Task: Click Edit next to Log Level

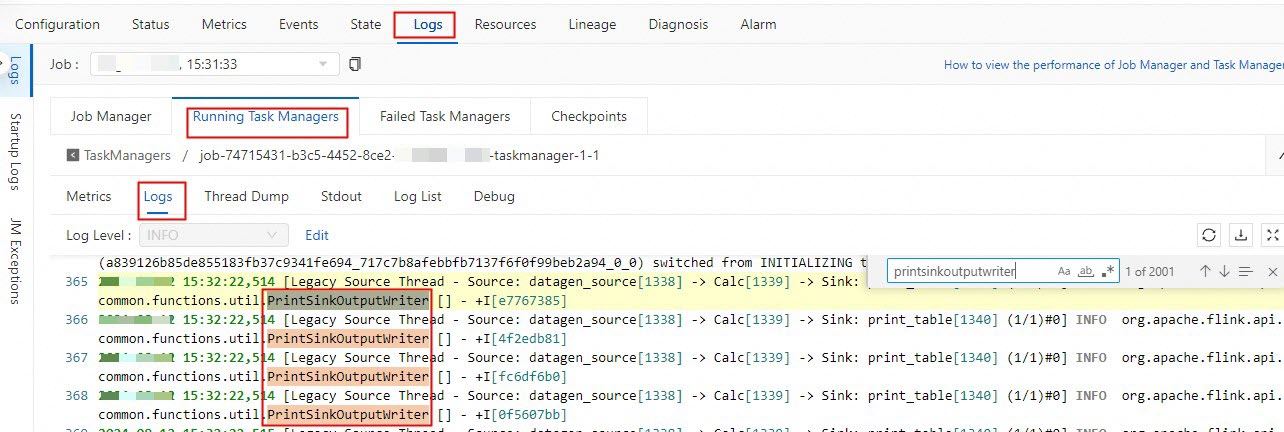Action: click(x=317, y=235)
